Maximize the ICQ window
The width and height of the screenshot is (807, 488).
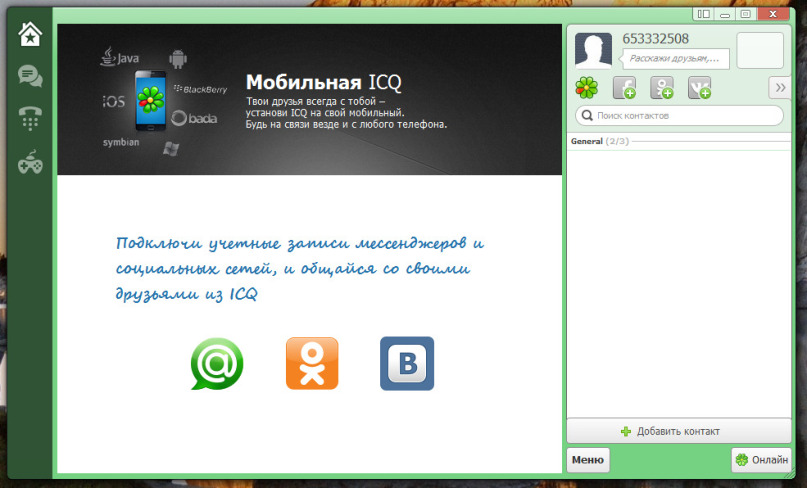pos(745,14)
